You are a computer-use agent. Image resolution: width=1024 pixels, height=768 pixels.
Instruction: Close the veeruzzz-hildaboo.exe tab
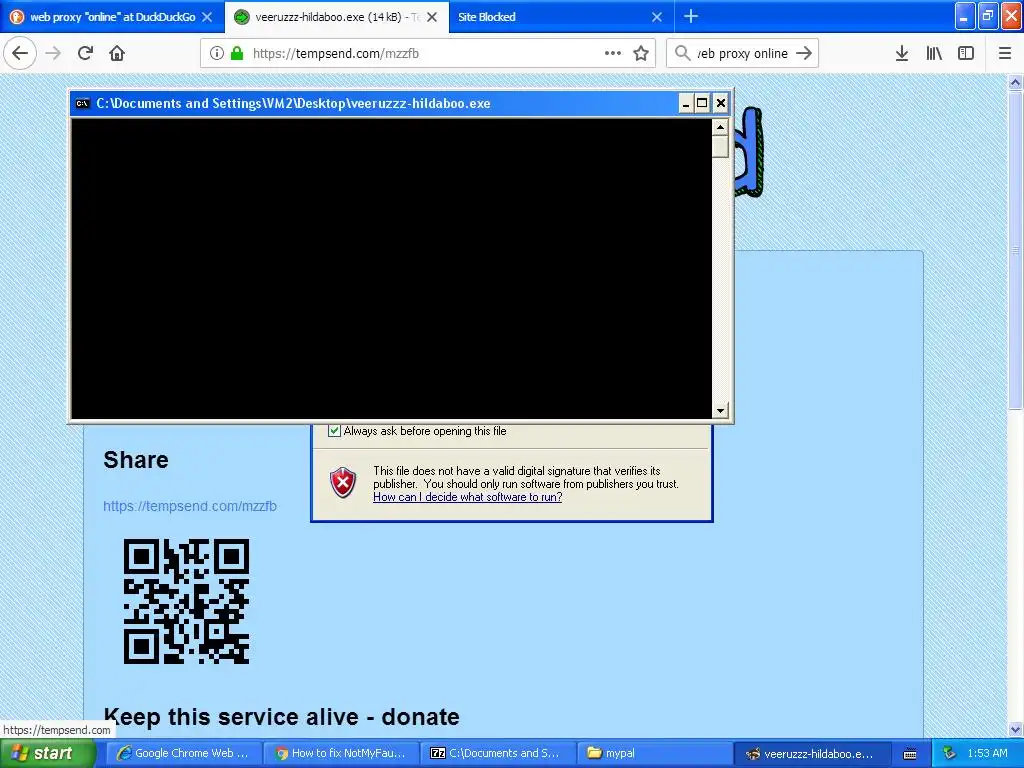(432, 17)
